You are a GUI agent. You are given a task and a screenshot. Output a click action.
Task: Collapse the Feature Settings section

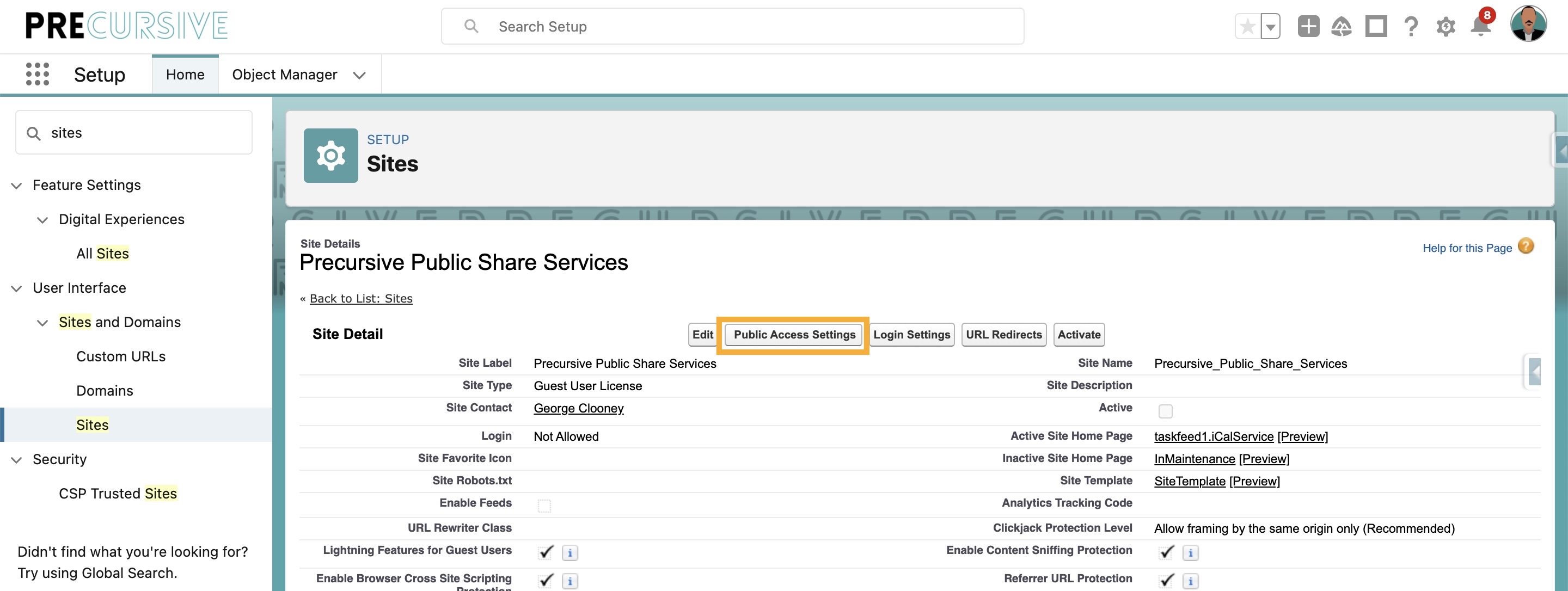[15, 186]
